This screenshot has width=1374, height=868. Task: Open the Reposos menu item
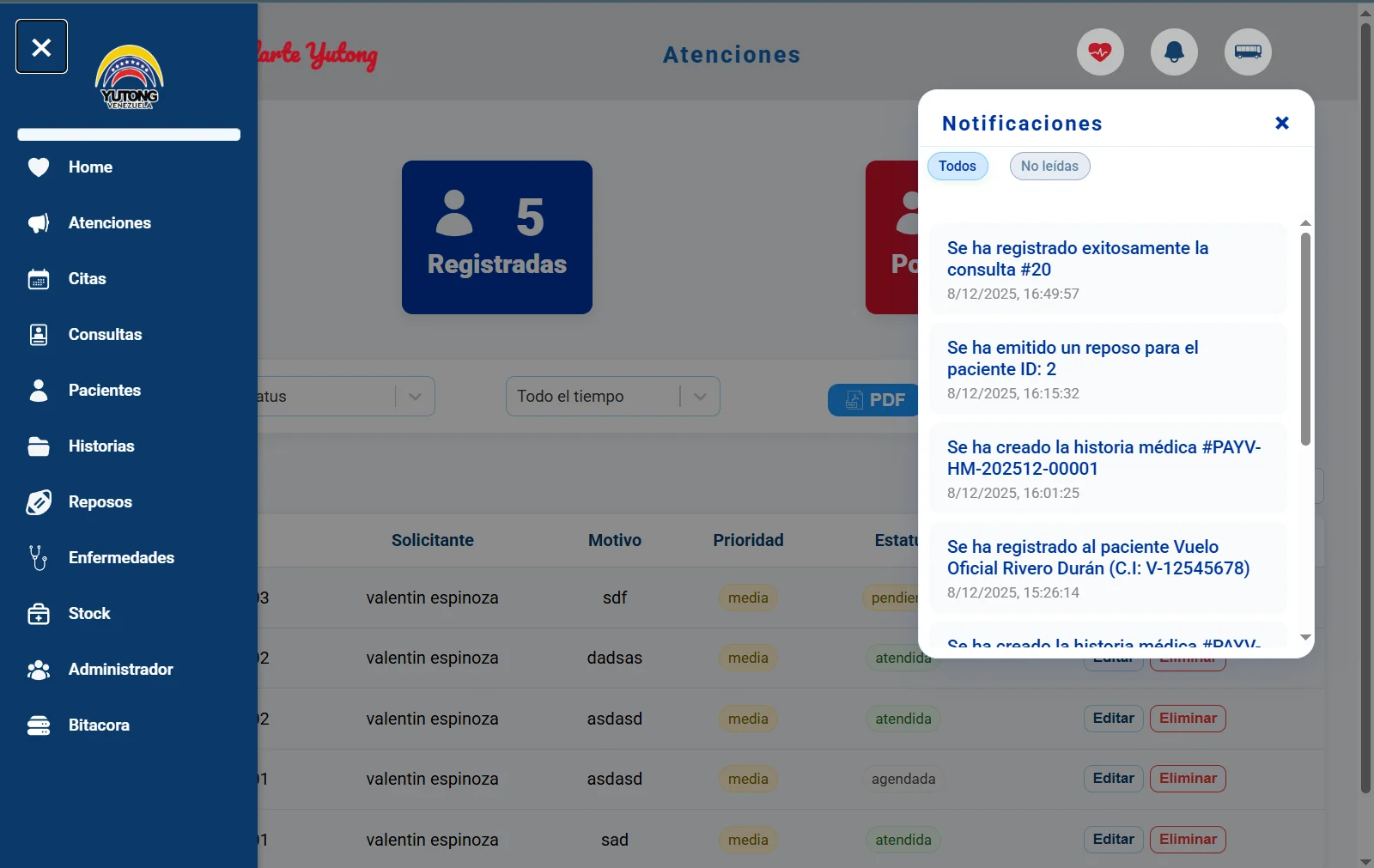[100, 502]
